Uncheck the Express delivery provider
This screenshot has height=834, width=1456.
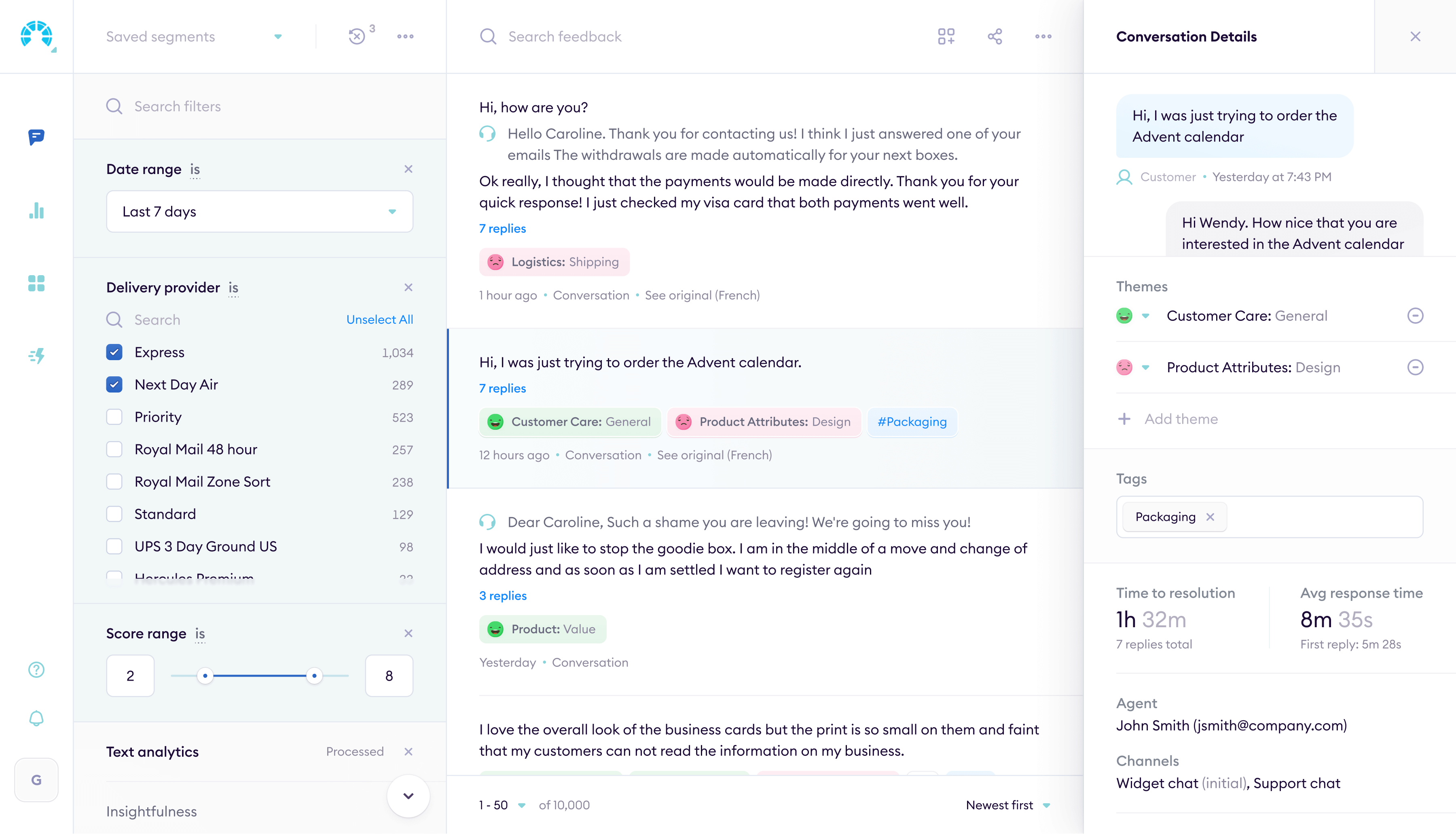tap(114, 352)
